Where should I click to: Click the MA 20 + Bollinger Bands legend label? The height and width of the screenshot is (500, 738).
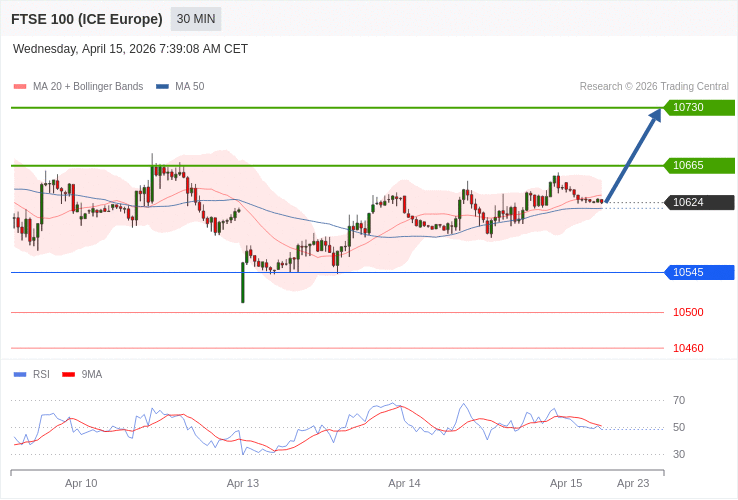[88, 87]
